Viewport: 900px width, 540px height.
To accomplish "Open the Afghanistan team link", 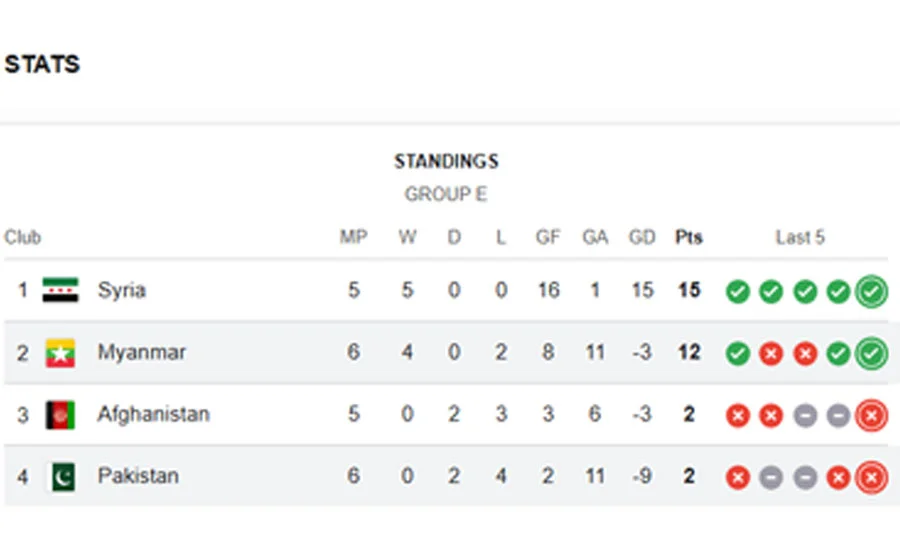I will tap(153, 415).
